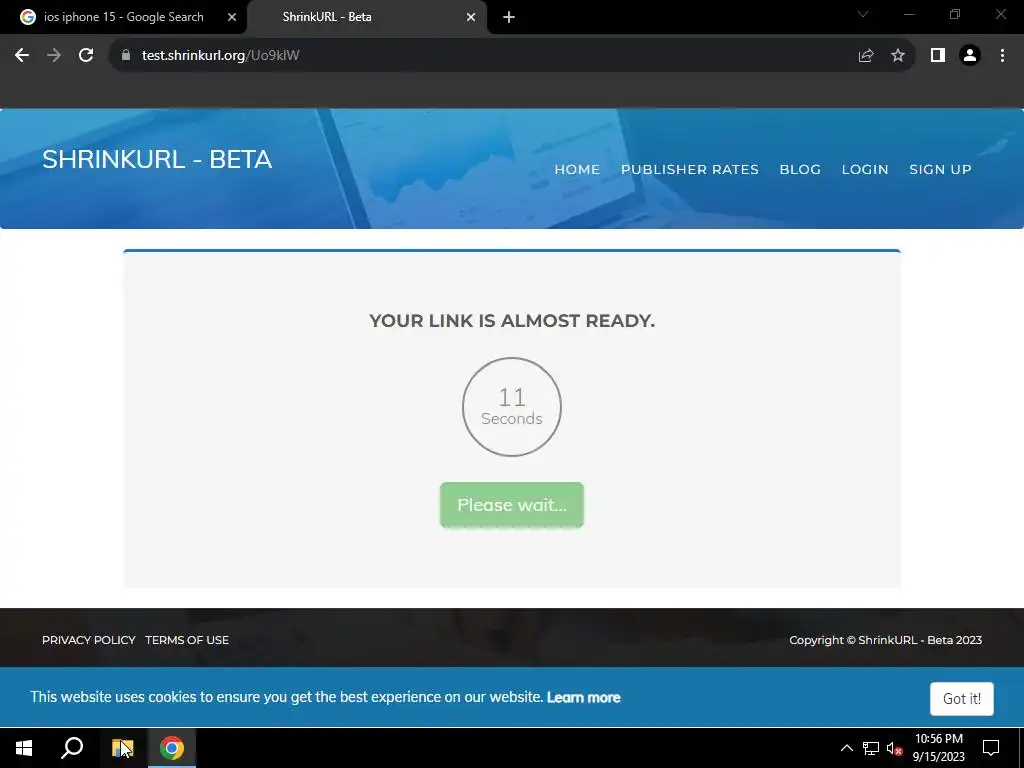Open Windows taskbar search

click(x=72, y=748)
